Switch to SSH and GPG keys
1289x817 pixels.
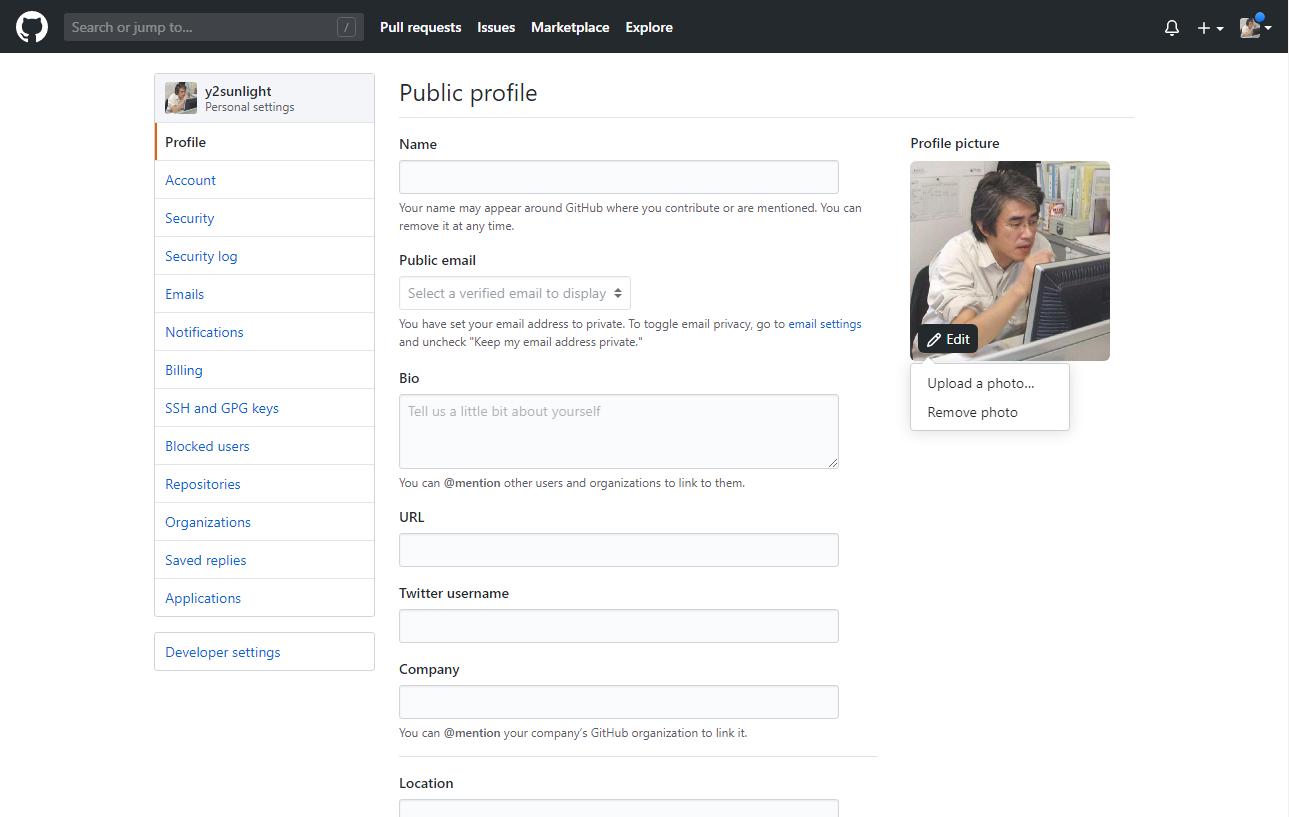click(222, 408)
